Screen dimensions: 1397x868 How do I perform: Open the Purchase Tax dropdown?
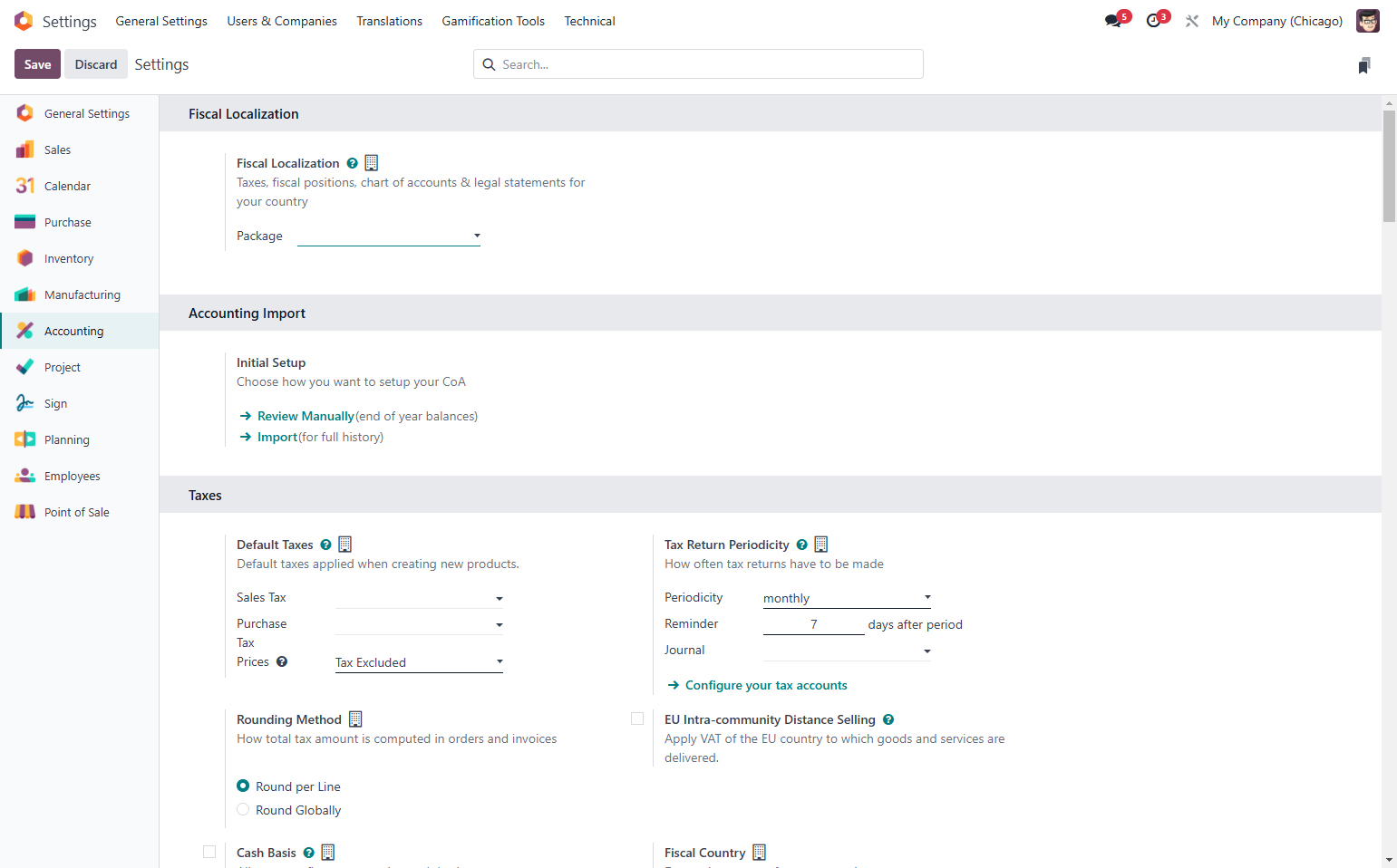419,624
